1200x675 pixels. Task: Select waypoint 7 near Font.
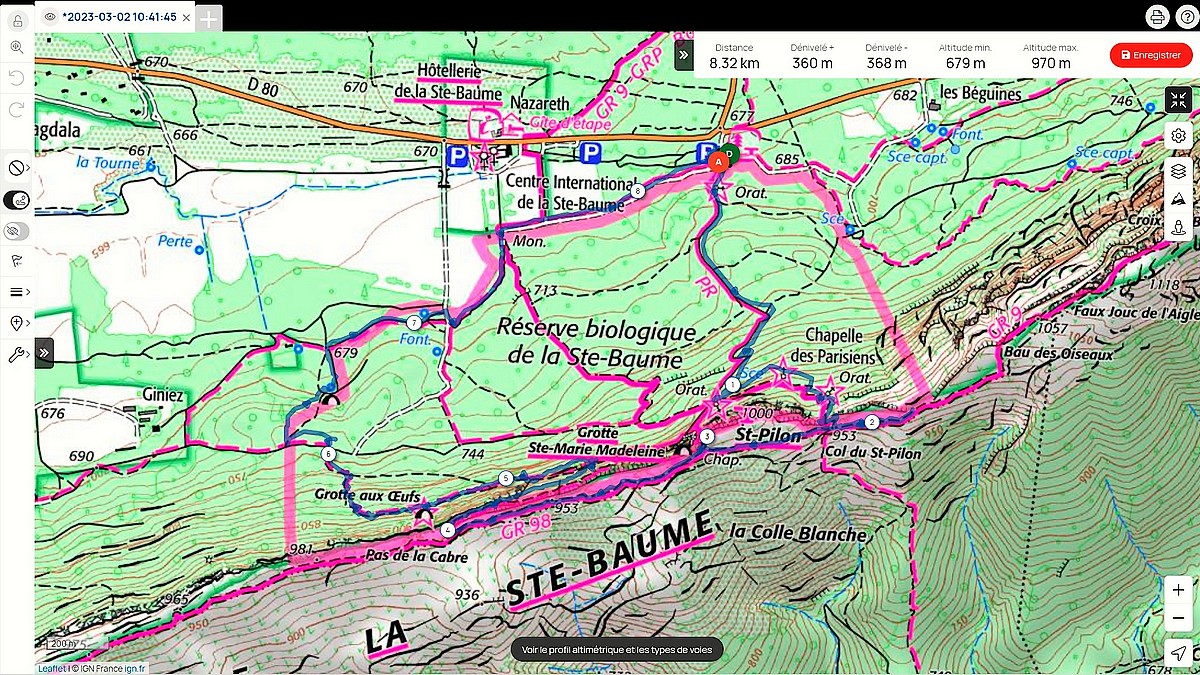pos(413,322)
